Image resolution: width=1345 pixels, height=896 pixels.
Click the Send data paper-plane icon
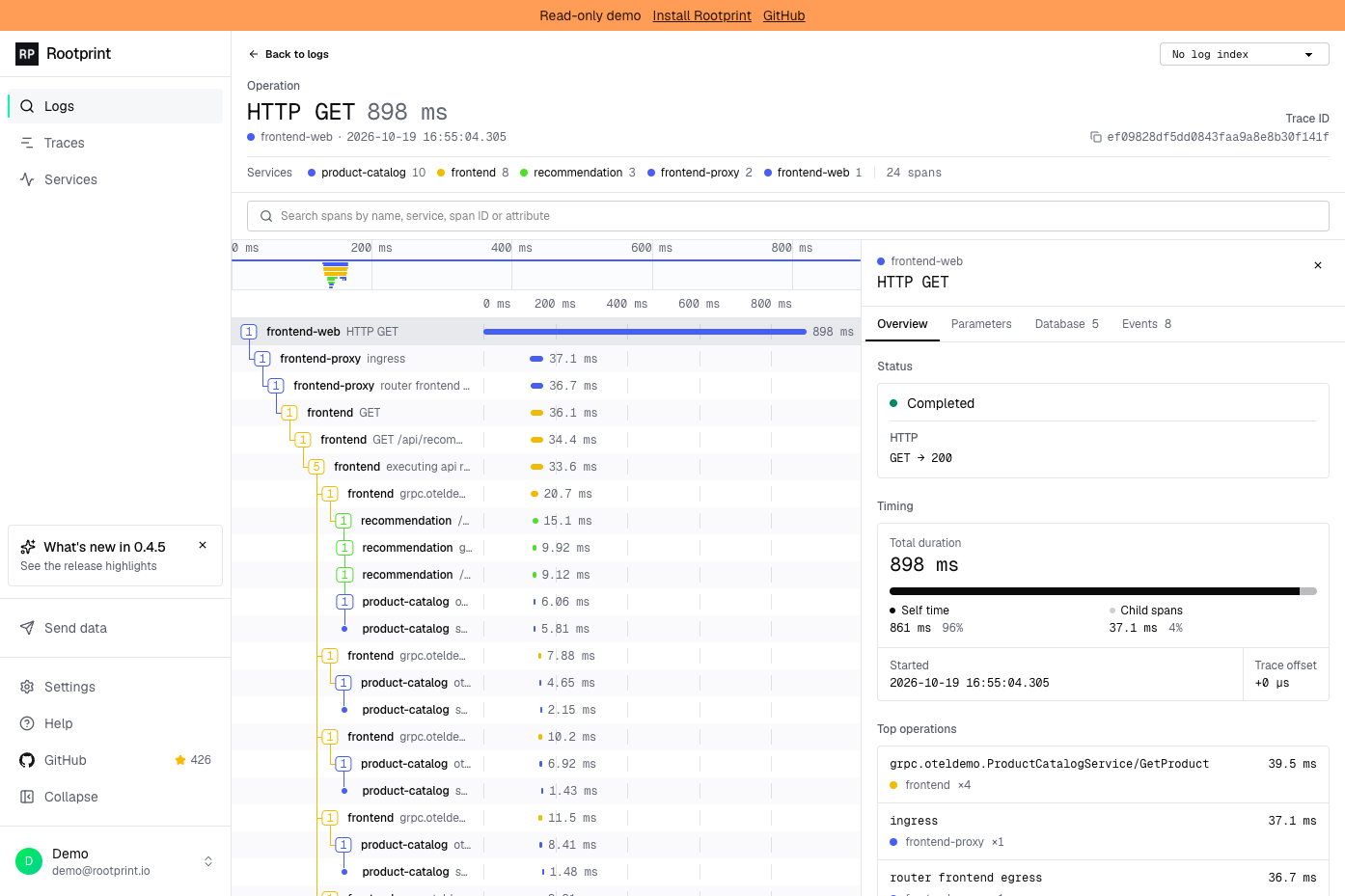27,628
